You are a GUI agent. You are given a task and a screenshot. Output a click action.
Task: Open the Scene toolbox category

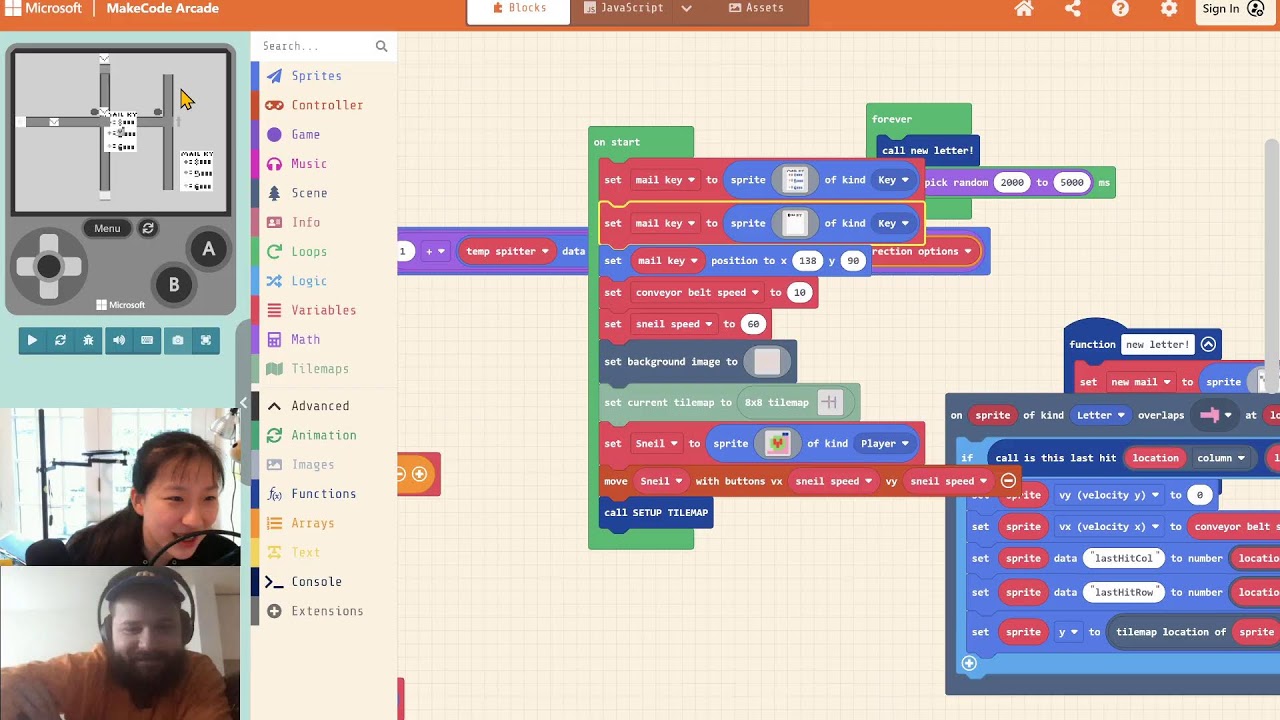[324, 193]
